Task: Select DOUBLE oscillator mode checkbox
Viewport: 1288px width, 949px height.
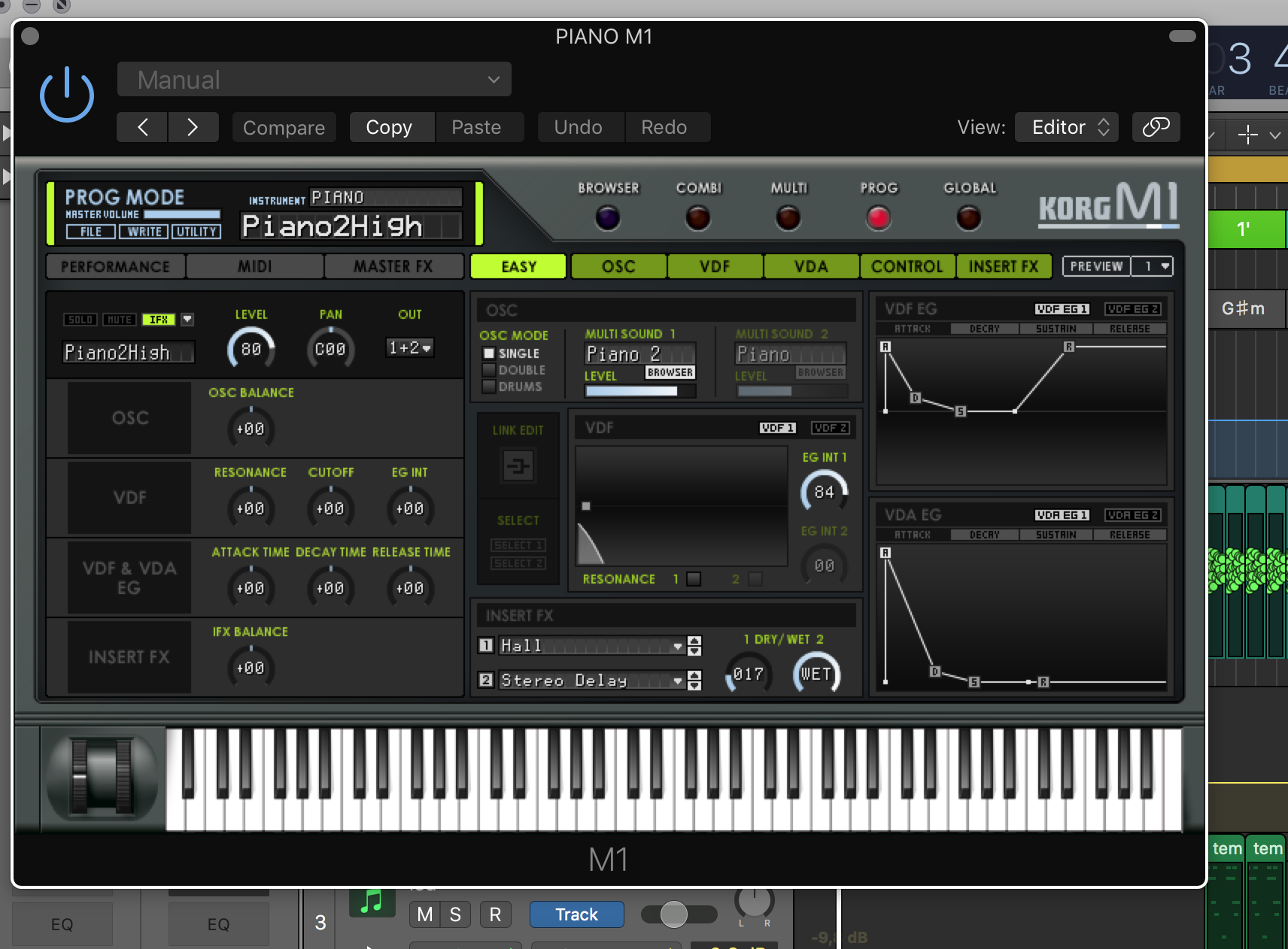Action: [489, 370]
